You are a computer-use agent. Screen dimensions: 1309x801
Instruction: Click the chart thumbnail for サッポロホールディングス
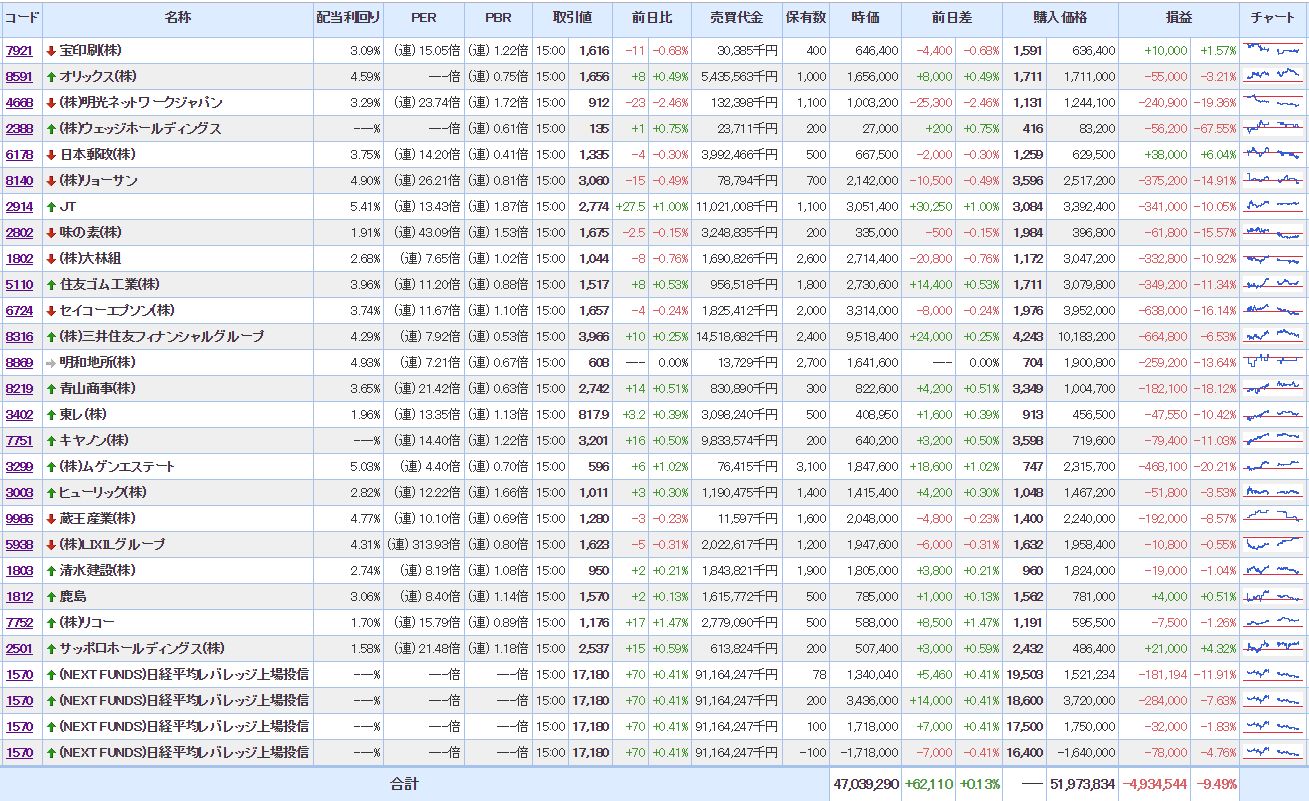(x=1272, y=648)
